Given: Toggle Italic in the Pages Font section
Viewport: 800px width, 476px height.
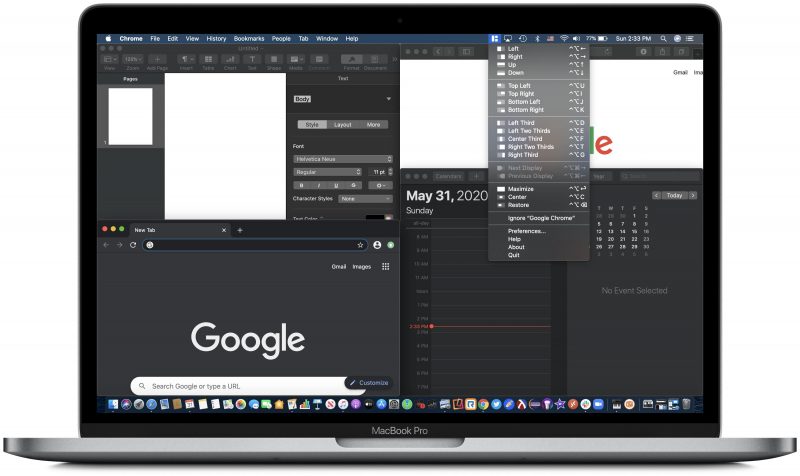Looking at the screenshot, I should (x=319, y=185).
